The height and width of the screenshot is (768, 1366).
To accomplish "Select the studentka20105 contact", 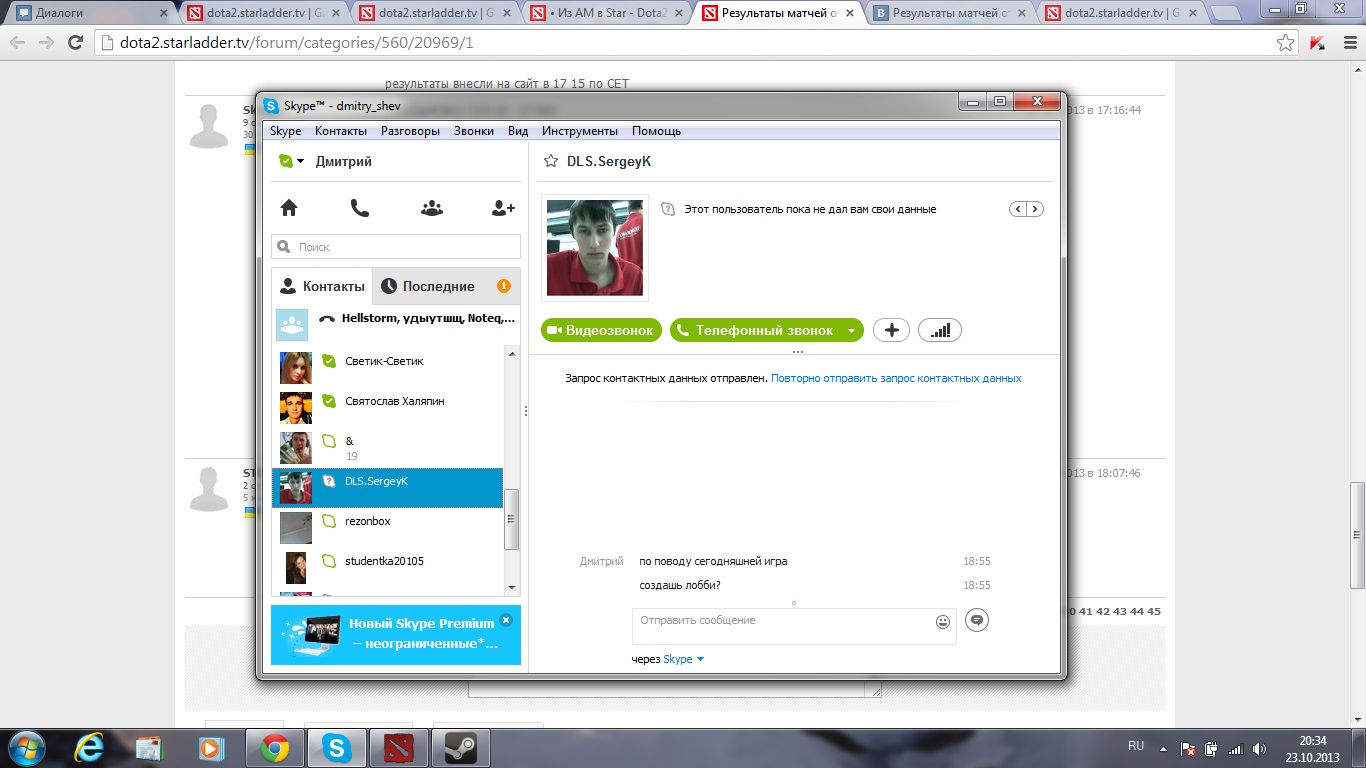I will [x=388, y=568].
